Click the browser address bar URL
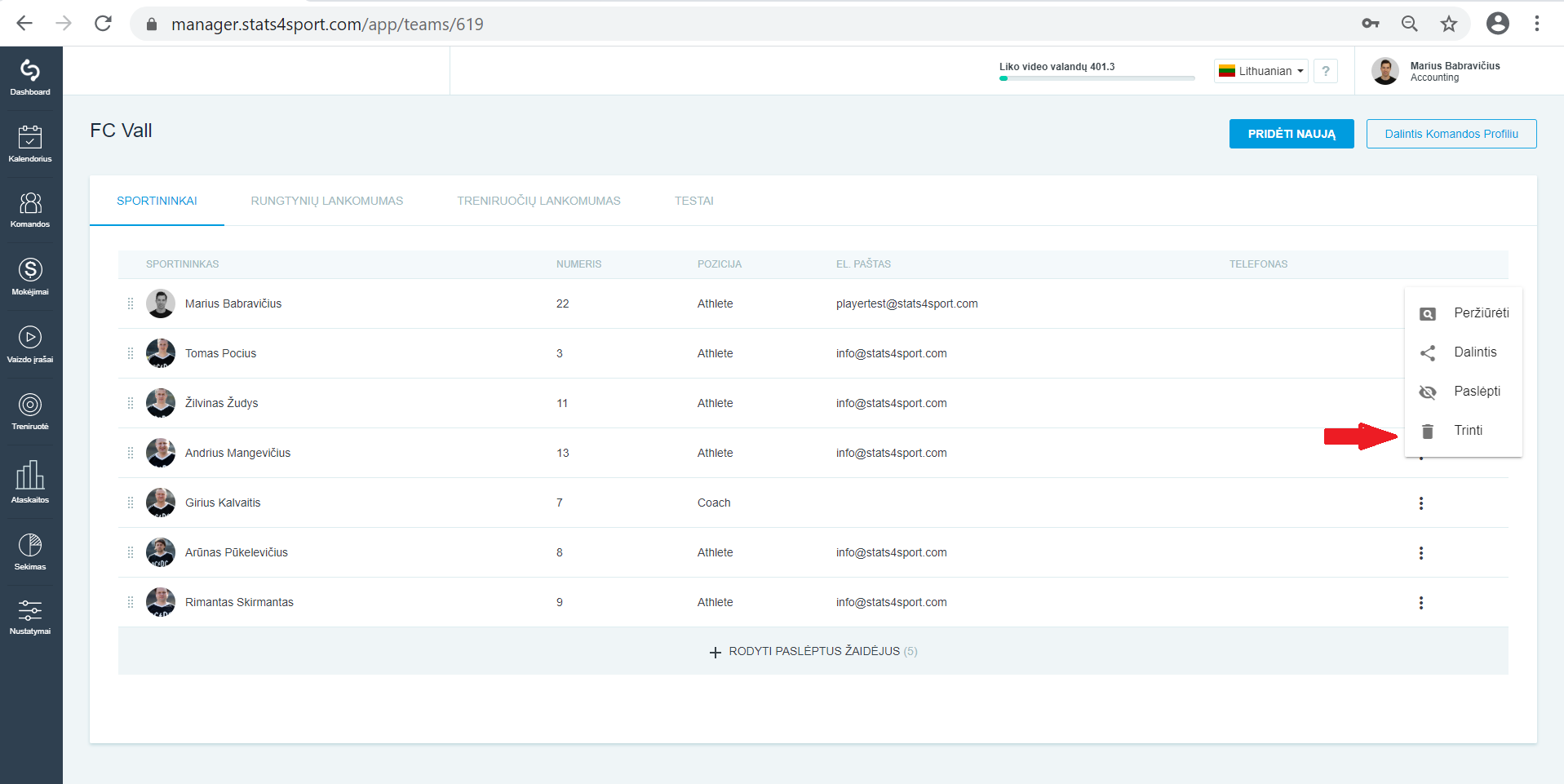This screenshot has width=1564, height=784. pyautogui.click(x=327, y=24)
